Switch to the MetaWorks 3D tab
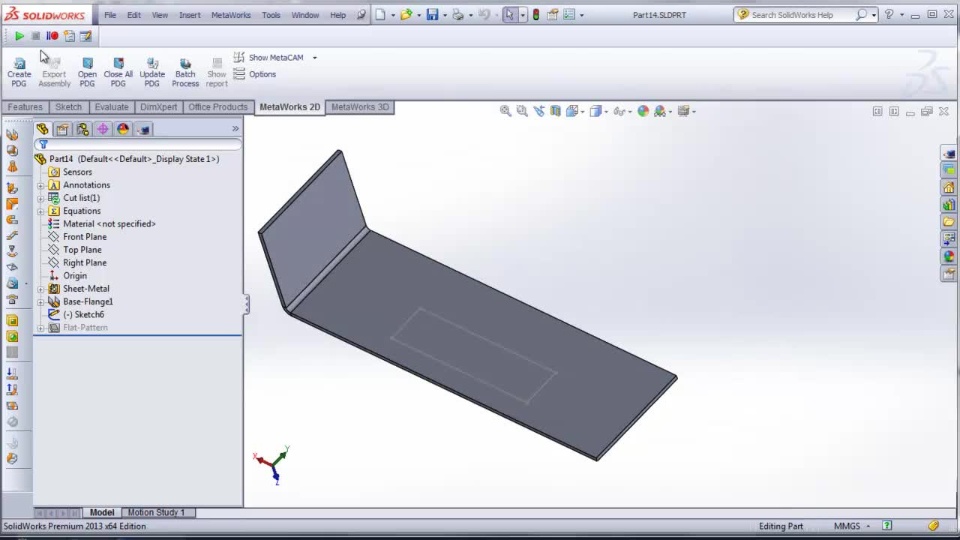The image size is (960, 540). click(x=360, y=107)
